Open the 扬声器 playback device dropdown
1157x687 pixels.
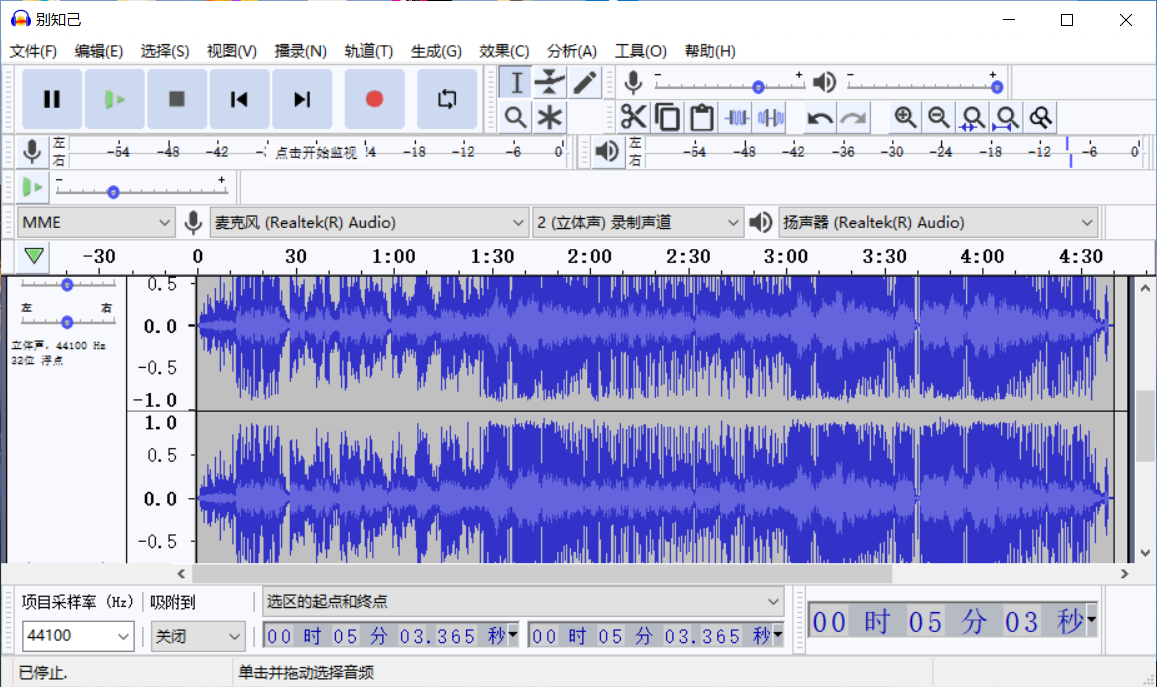click(x=938, y=222)
